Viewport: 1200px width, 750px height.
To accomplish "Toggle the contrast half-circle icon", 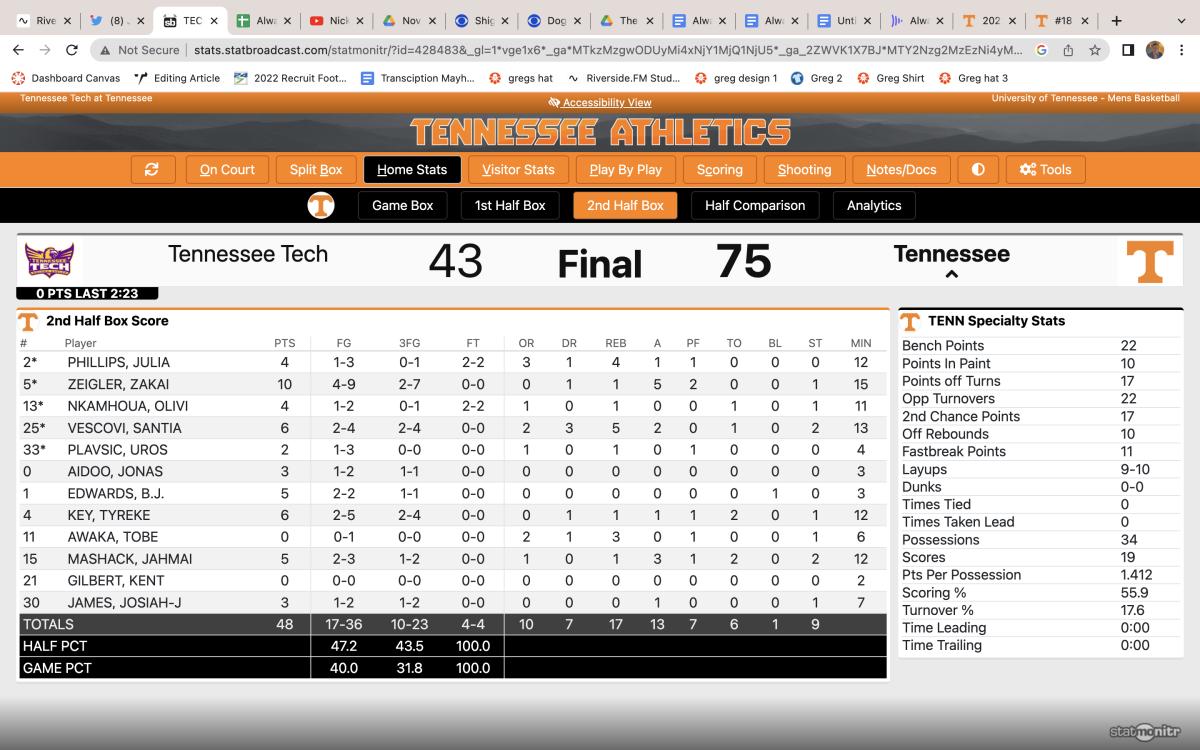I will (978, 169).
